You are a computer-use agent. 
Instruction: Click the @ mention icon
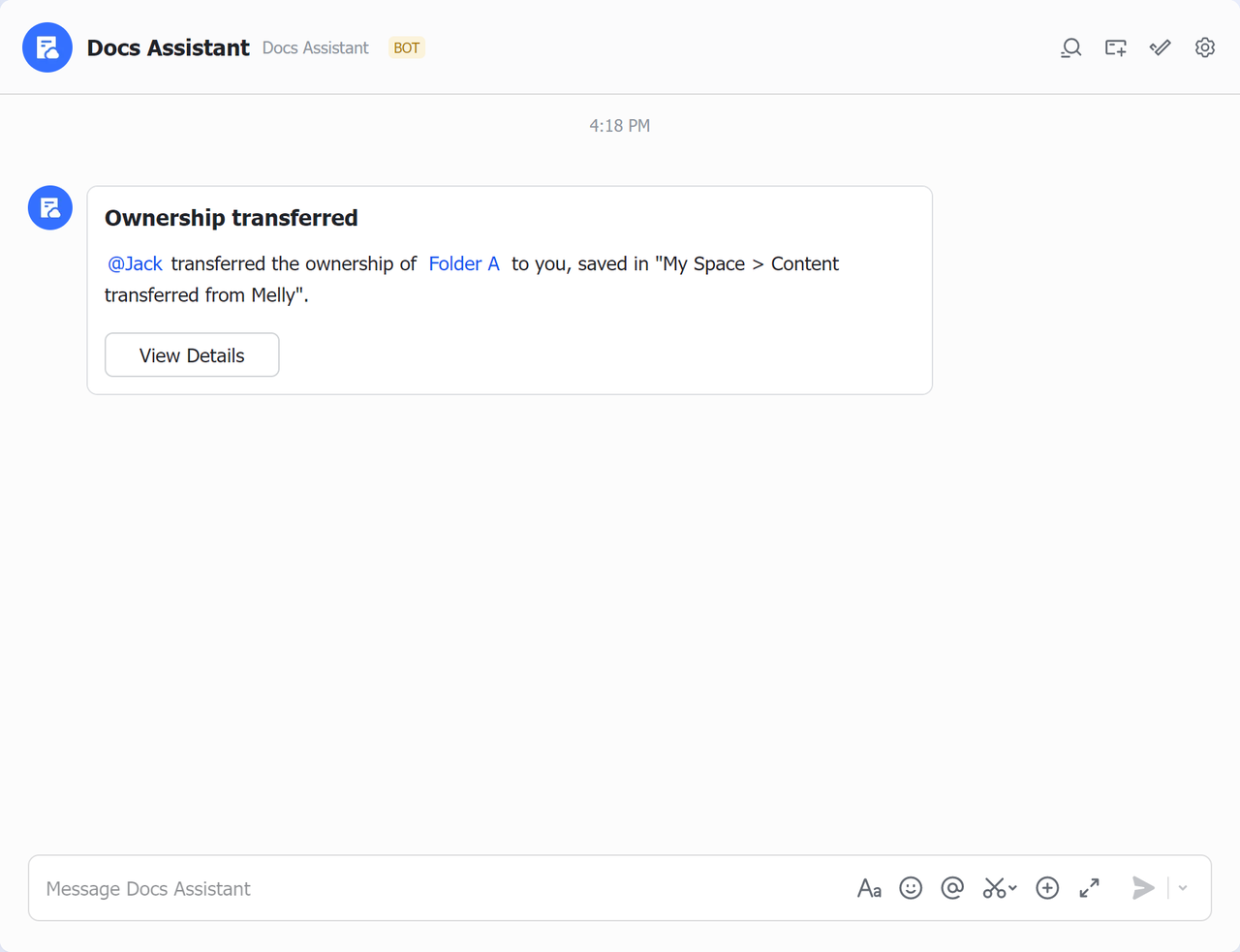952,888
